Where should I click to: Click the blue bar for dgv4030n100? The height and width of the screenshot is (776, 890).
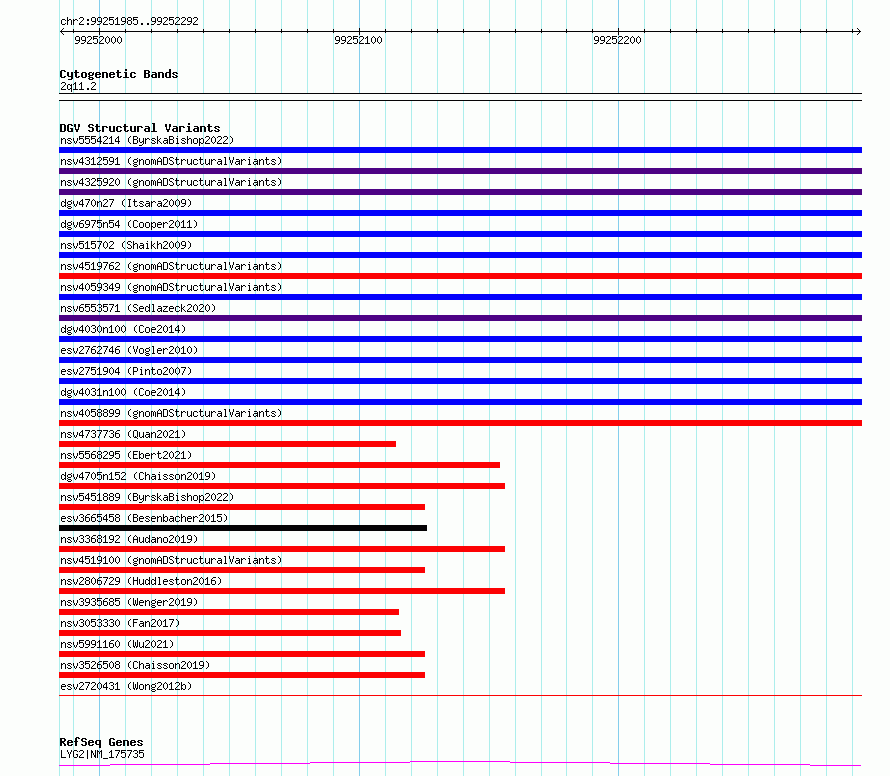(x=460, y=339)
